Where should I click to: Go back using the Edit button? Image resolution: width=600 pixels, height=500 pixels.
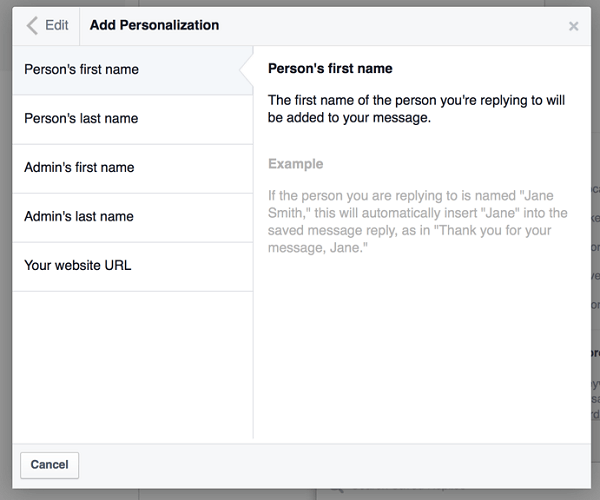coord(47,26)
